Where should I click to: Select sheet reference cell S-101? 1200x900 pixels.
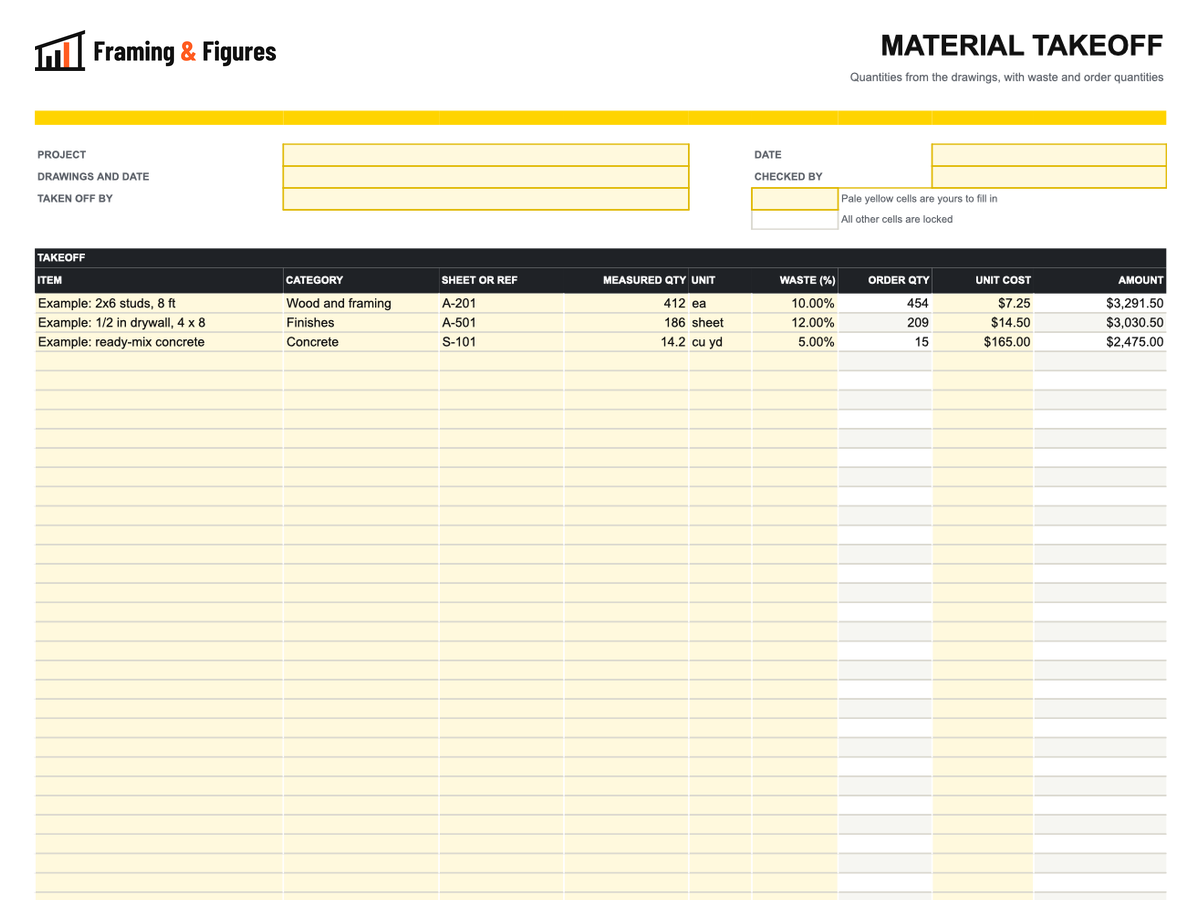pyautogui.click(x=501, y=342)
